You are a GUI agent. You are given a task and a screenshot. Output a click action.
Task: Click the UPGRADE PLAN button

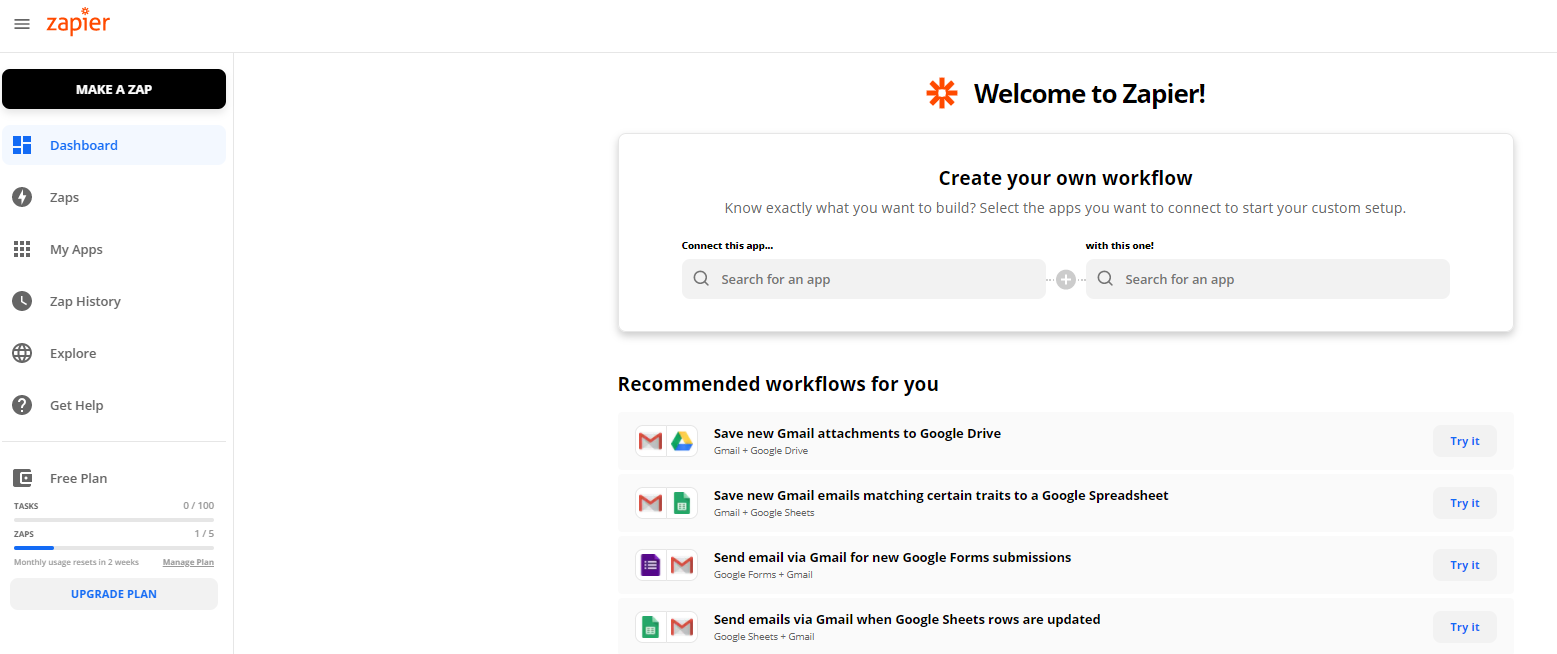tap(113, 593)
